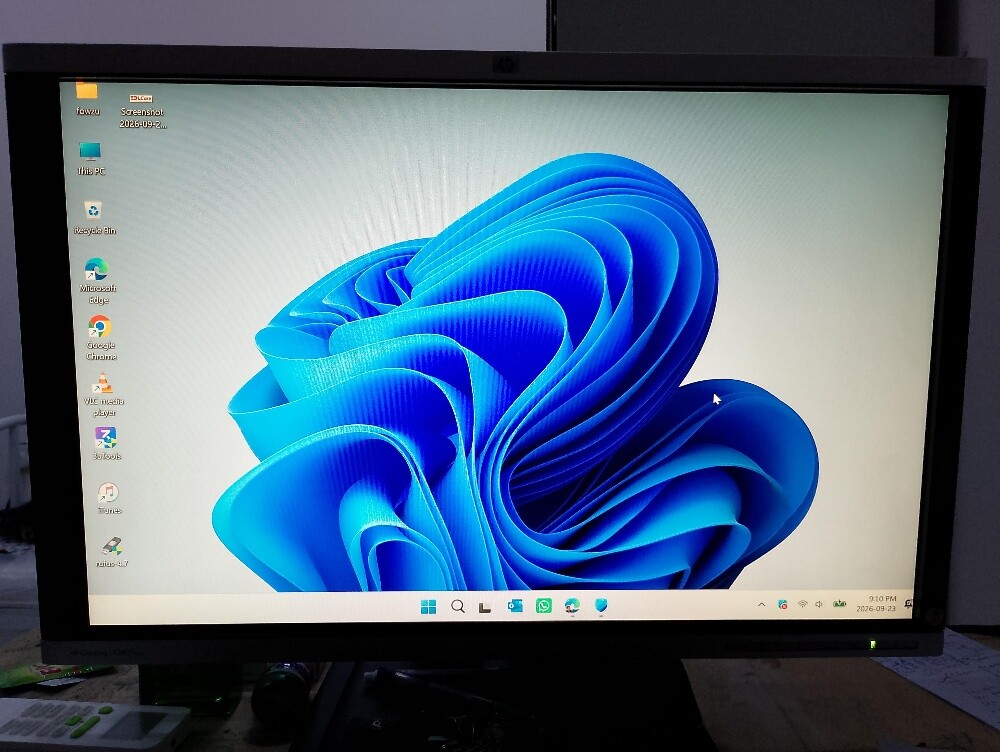Check the battery status icon in tray

[839, 603]
